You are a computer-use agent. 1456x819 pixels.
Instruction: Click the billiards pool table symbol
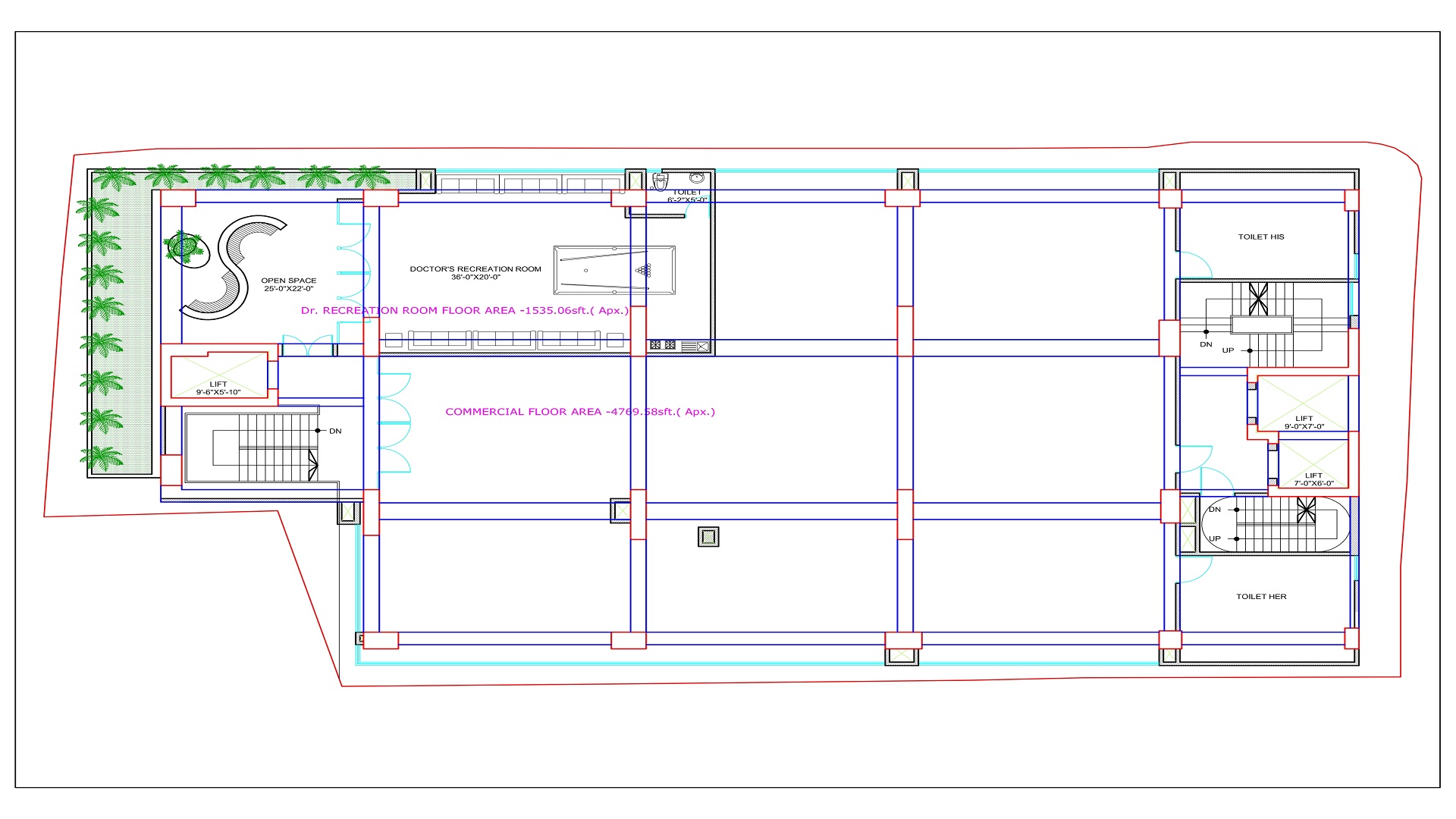point(614,270)
